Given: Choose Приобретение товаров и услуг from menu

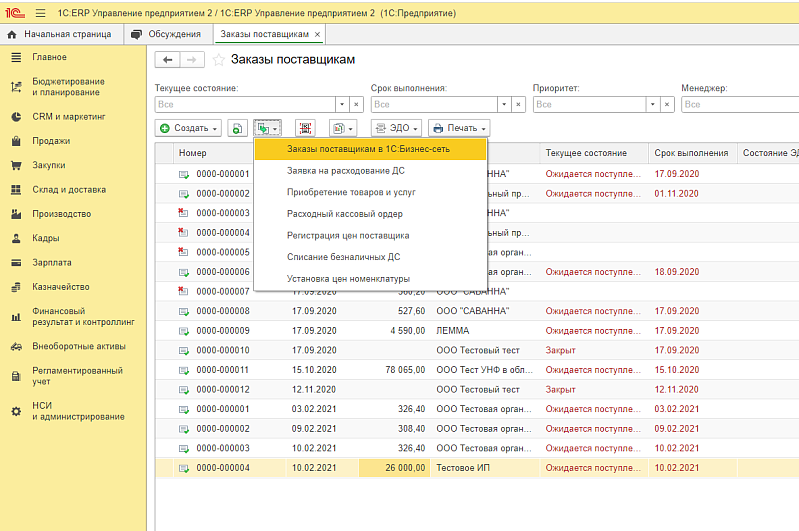Looking at the screenshot, I should (x=352, y=192).
